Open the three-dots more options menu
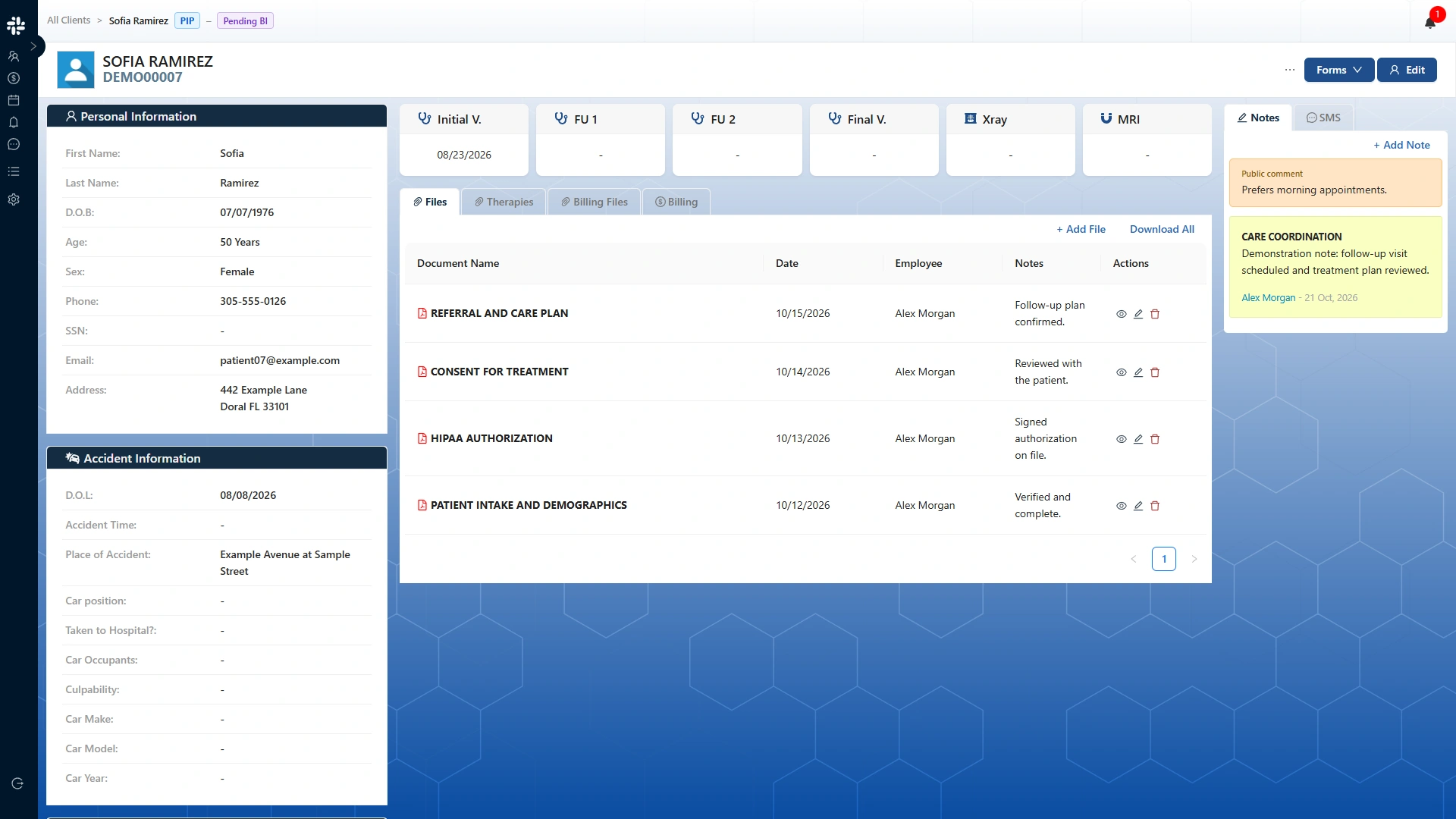 click(1290, 70)
